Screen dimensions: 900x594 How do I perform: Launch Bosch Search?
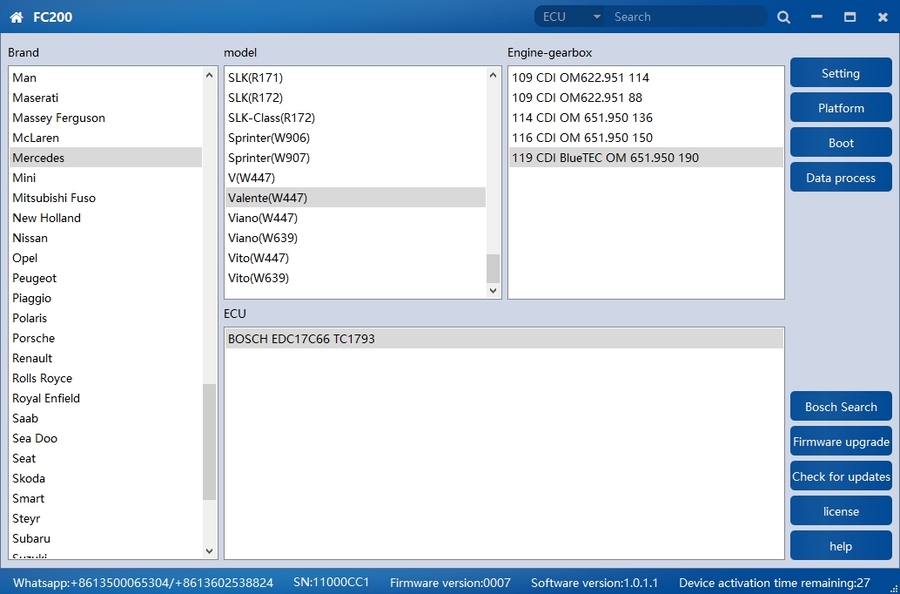click(x=840, y=407)
